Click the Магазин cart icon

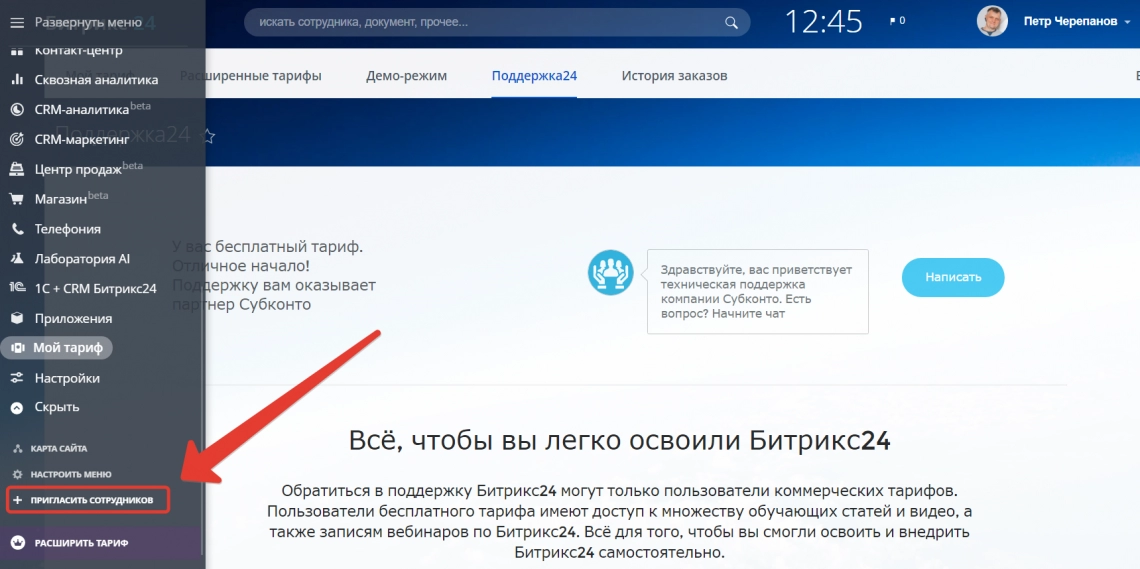coord(17,199)
